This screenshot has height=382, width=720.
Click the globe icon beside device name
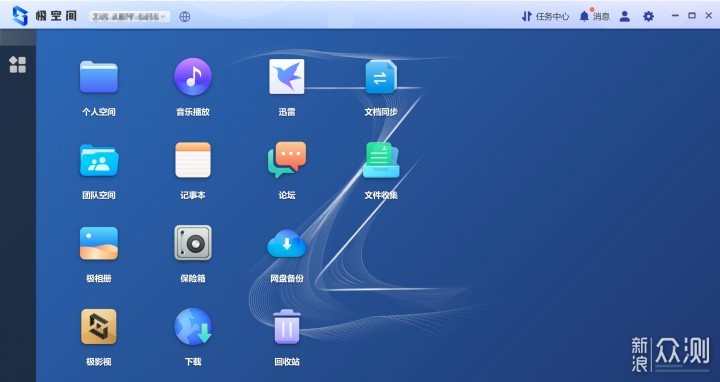(x=185, y=17)
